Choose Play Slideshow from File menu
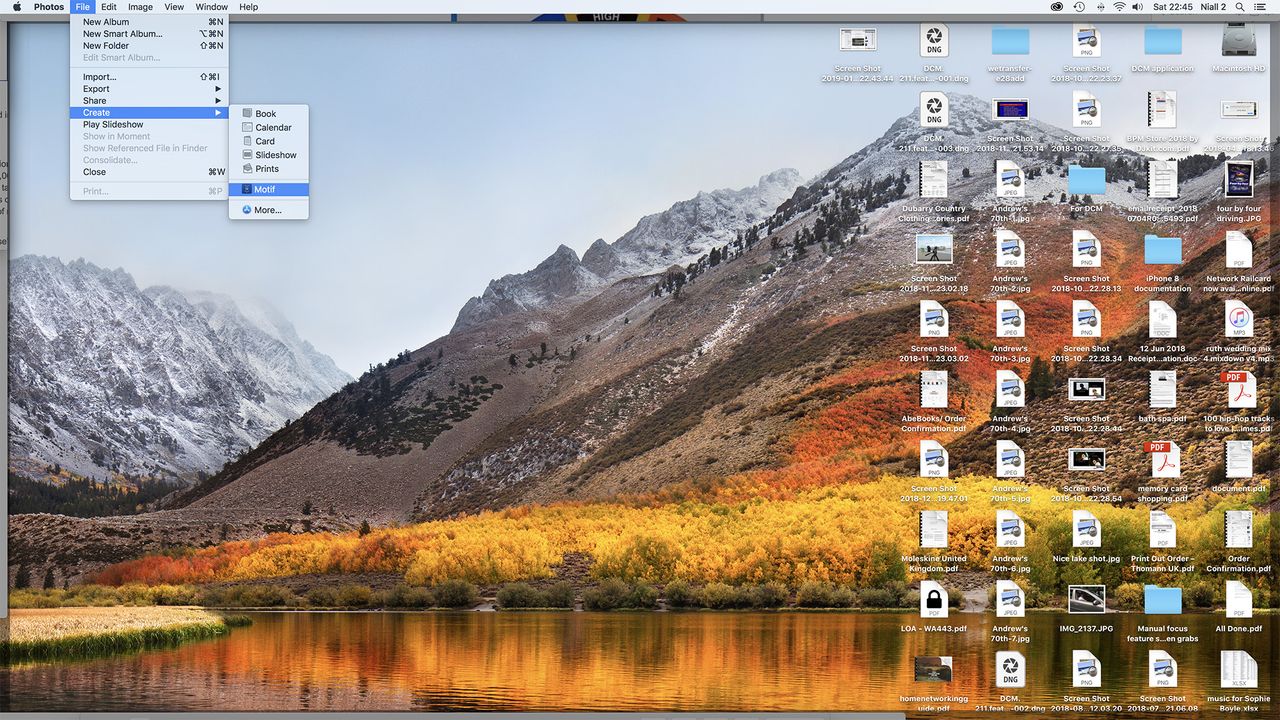The height and width of the screenshot is (720, 1280). coord(149,125)
